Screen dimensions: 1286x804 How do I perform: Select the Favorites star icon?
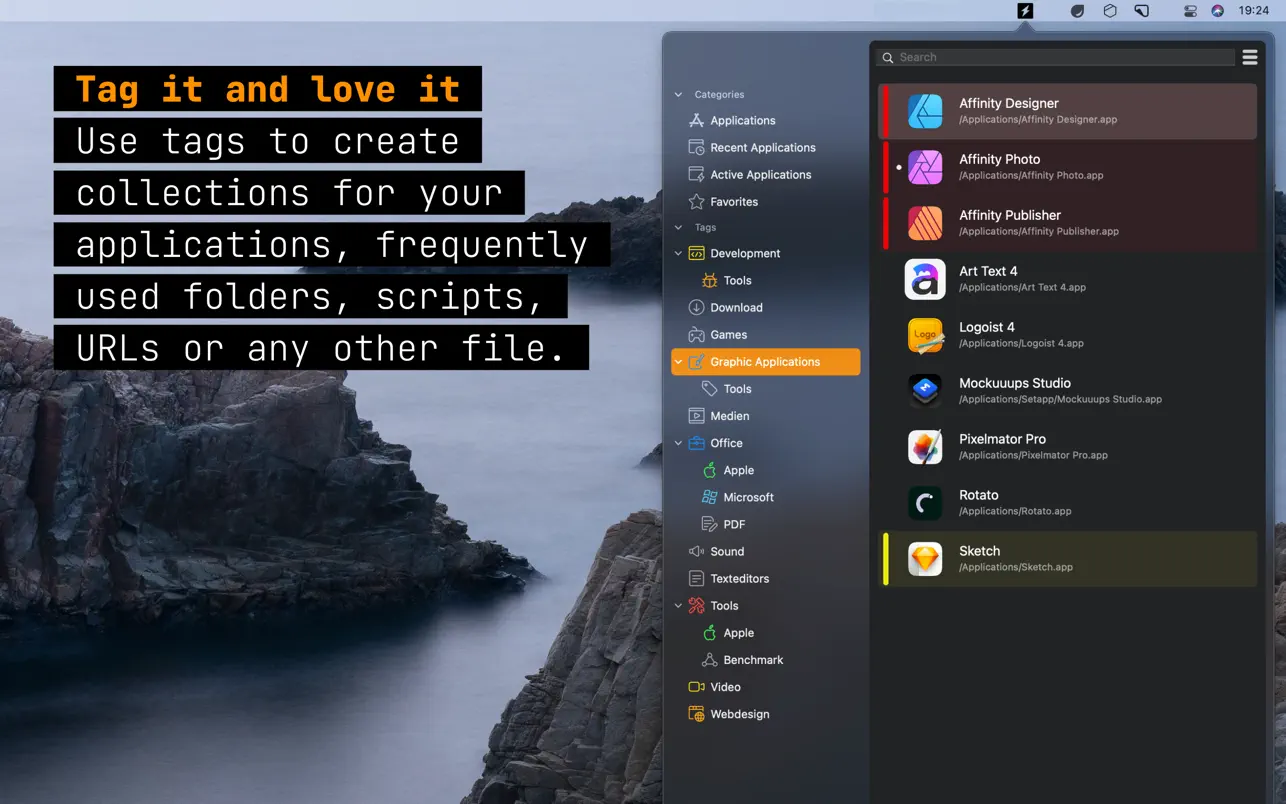(697, 201)
